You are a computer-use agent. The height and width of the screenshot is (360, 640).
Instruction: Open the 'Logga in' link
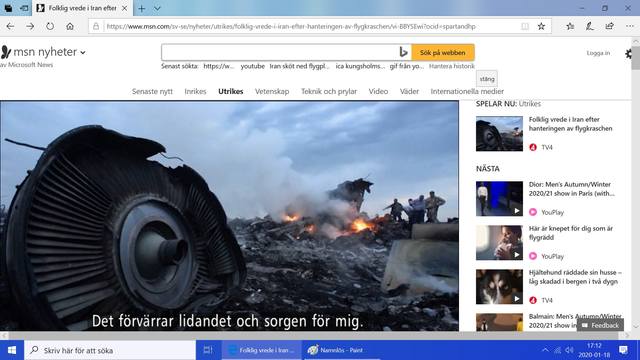[598, 53]
